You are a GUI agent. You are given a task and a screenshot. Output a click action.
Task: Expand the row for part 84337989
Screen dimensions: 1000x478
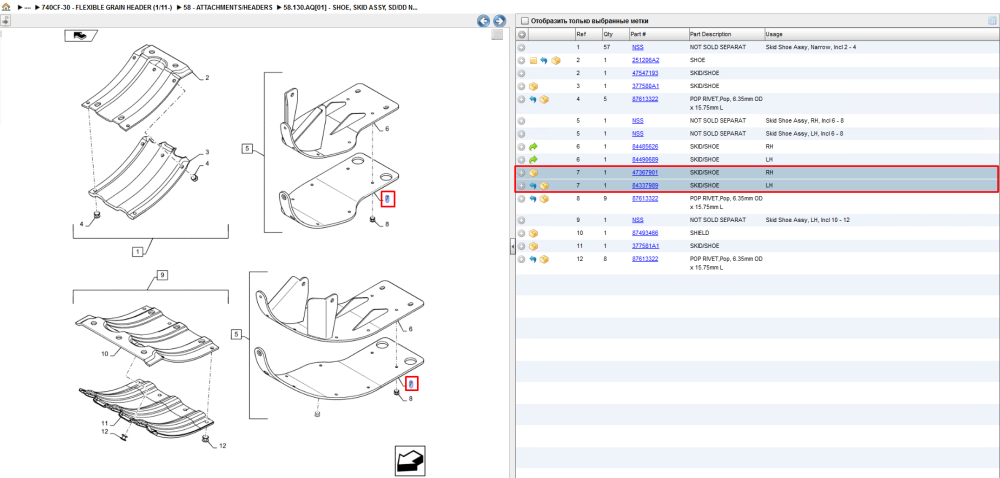coord(522,185)
